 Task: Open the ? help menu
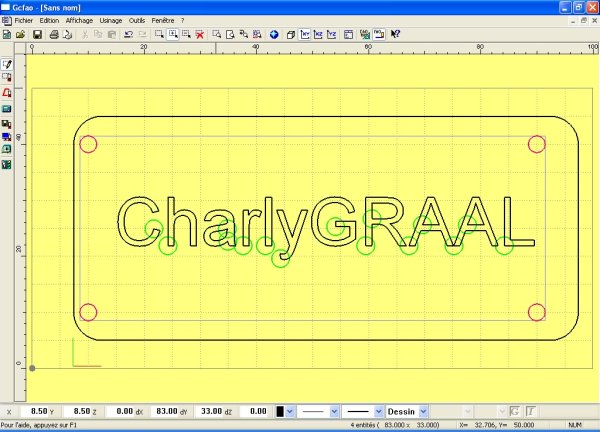(x=183, y=21)
